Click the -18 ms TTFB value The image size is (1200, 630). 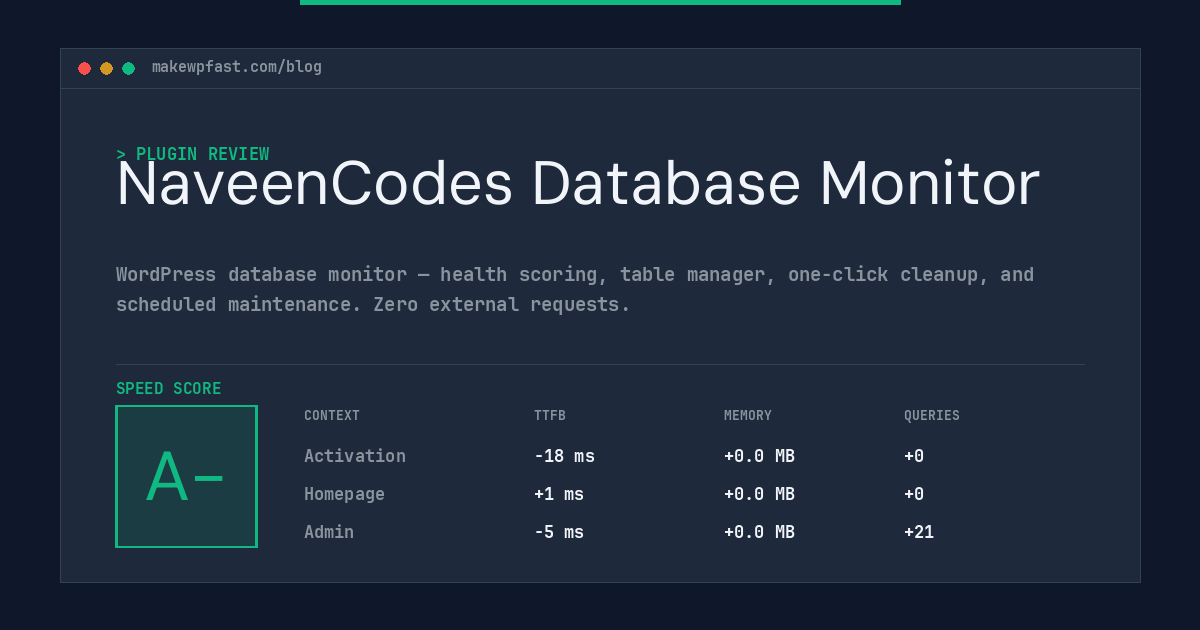(x=564, y=456)
